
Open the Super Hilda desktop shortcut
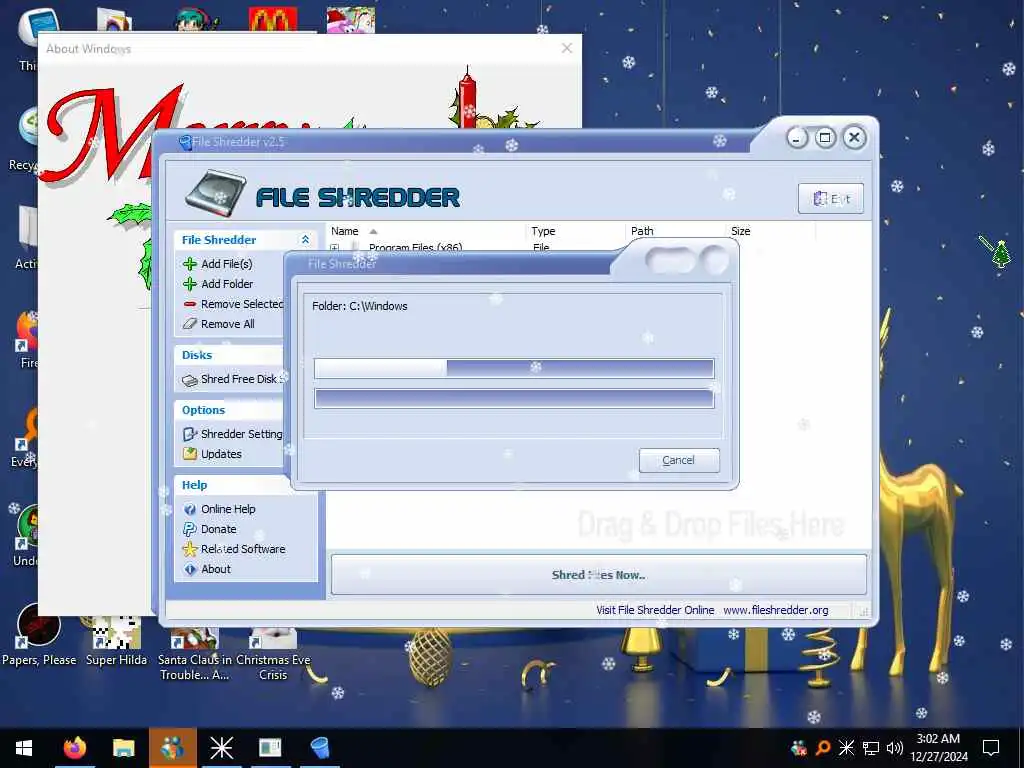pos(116,641)
